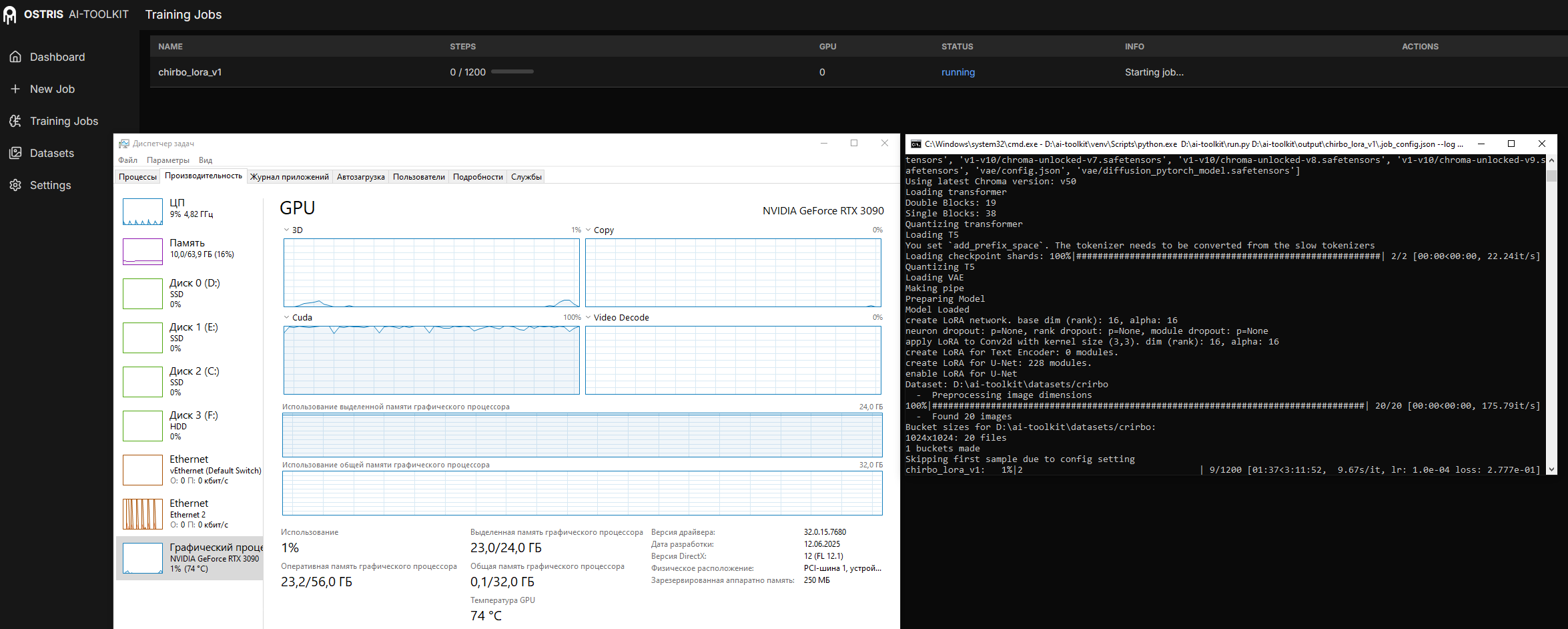Click the job steps progress bar
The image size is (1568, 629).
(x=512, y=71)
